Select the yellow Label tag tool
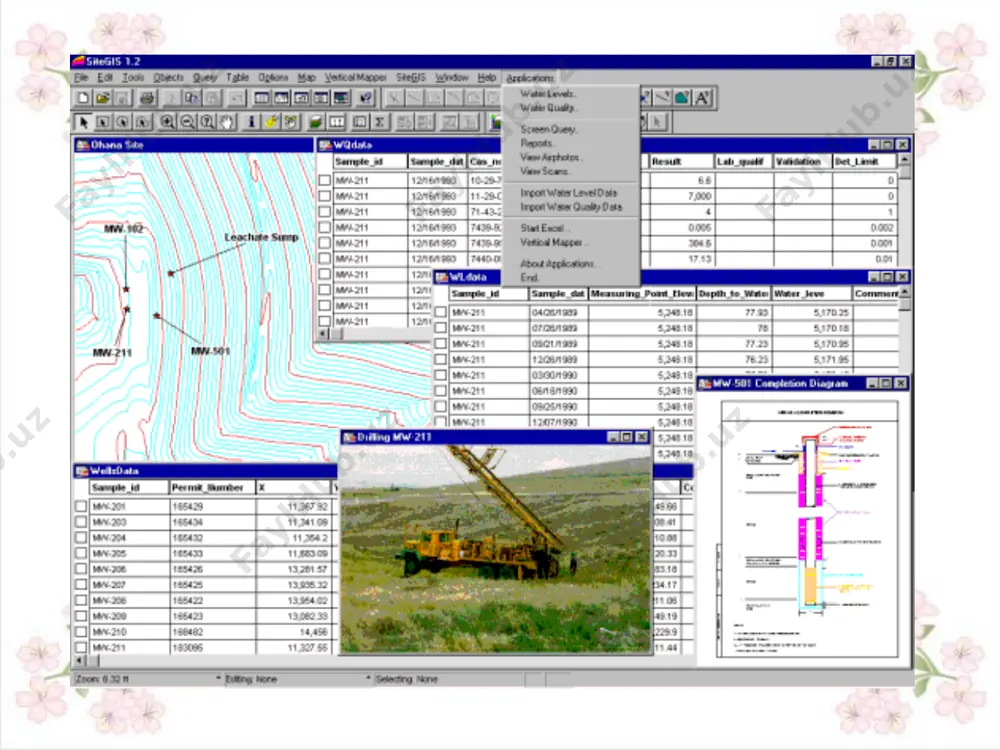The image size is (1000, 750). (x=271, y=122)
